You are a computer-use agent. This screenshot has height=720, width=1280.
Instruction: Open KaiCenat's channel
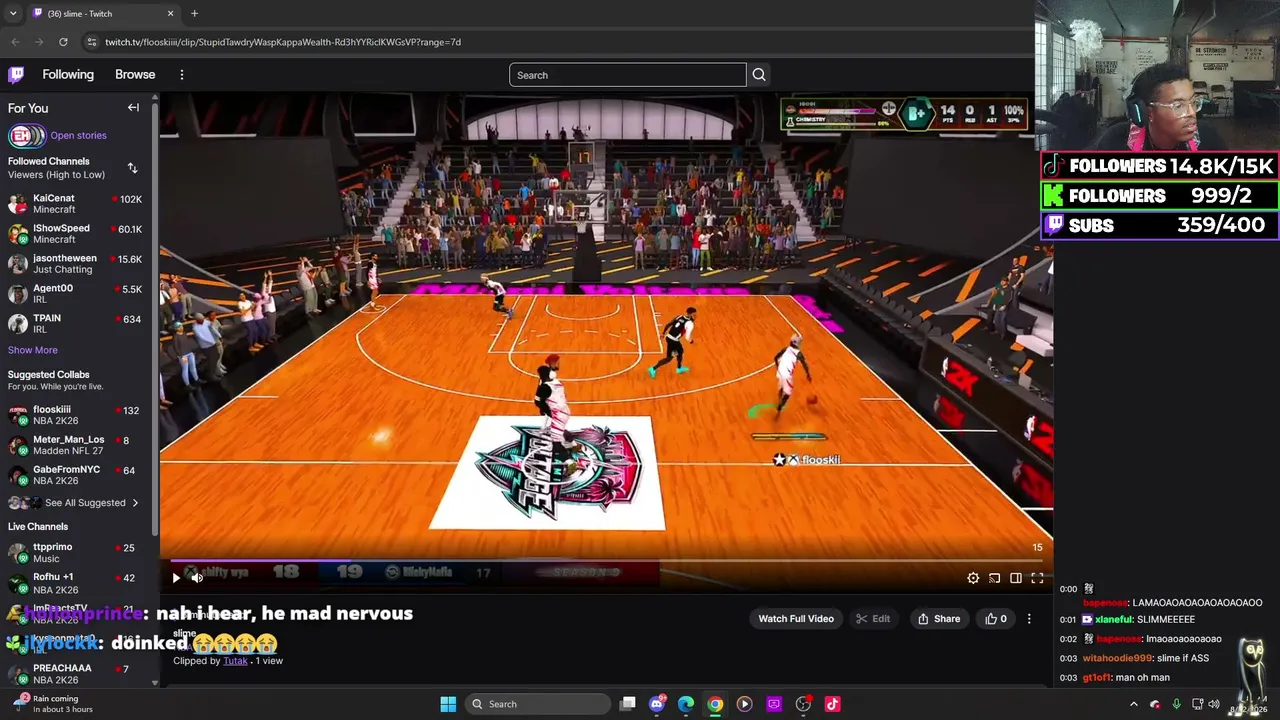pos(75,204)
